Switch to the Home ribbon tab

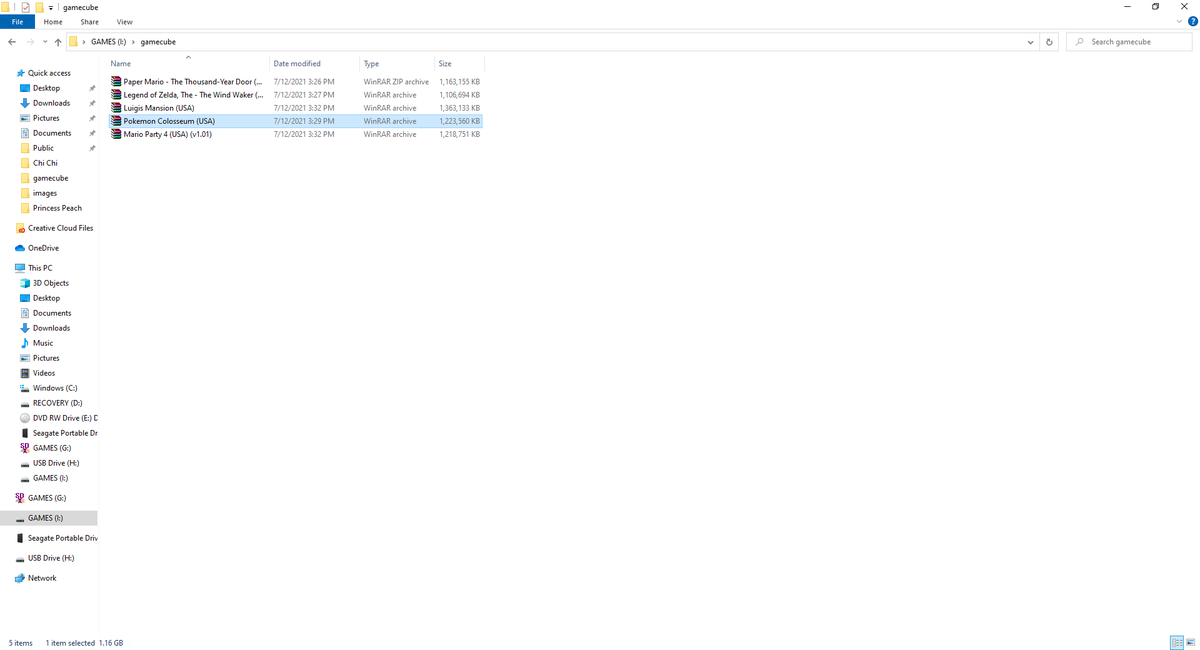53,21
